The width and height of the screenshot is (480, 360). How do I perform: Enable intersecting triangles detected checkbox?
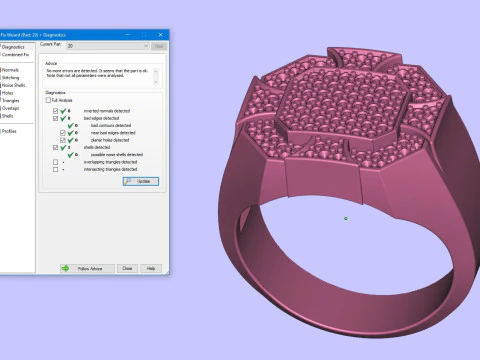pyautogui.click(x=56, y=169)
